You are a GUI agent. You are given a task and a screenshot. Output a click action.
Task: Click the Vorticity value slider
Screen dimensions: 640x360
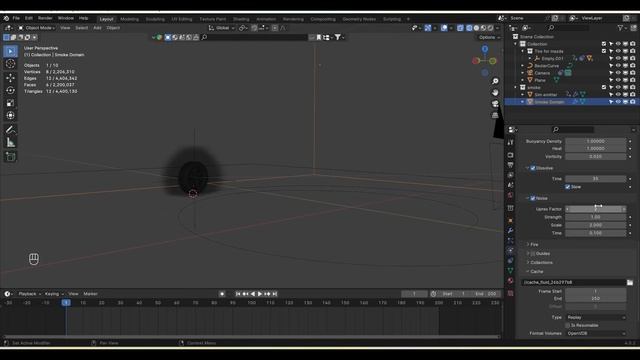click(x=596, y=157)
